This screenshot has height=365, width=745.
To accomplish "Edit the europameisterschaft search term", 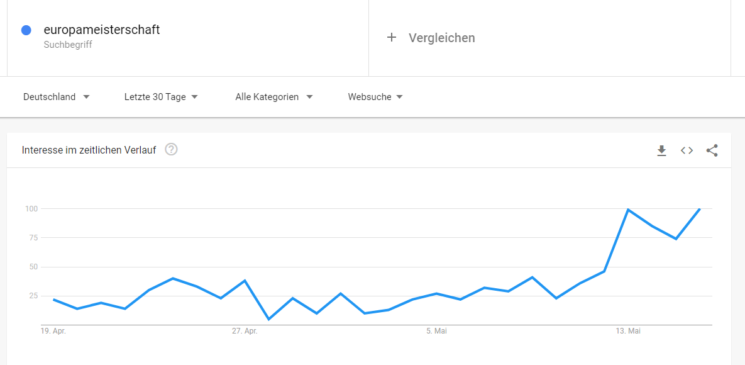I will [x=102, y=29].
